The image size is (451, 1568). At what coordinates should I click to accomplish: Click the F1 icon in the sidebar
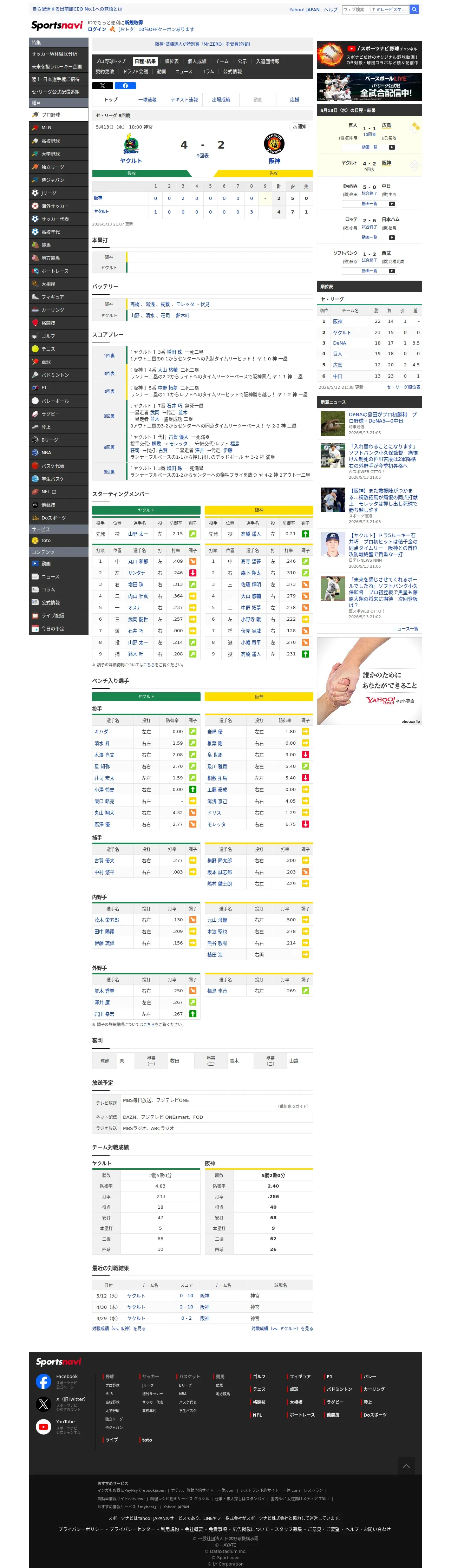35,388
